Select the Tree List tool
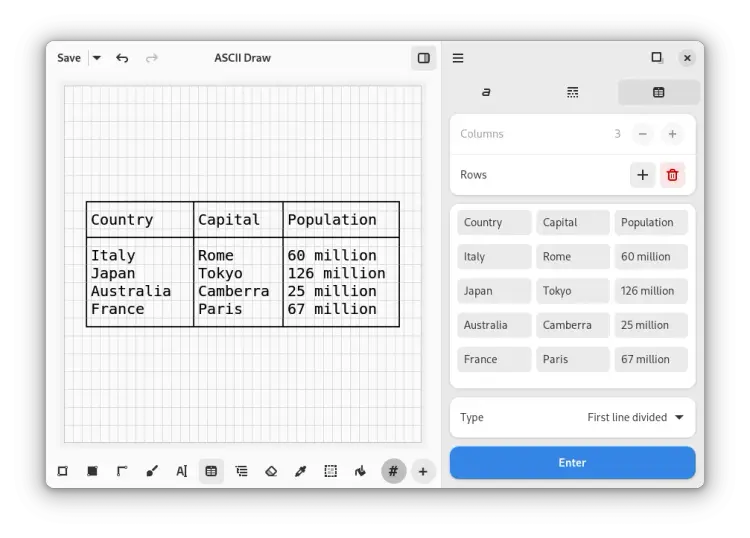Image resolution: width=750 pixels, height=538 pixels. 241,471
